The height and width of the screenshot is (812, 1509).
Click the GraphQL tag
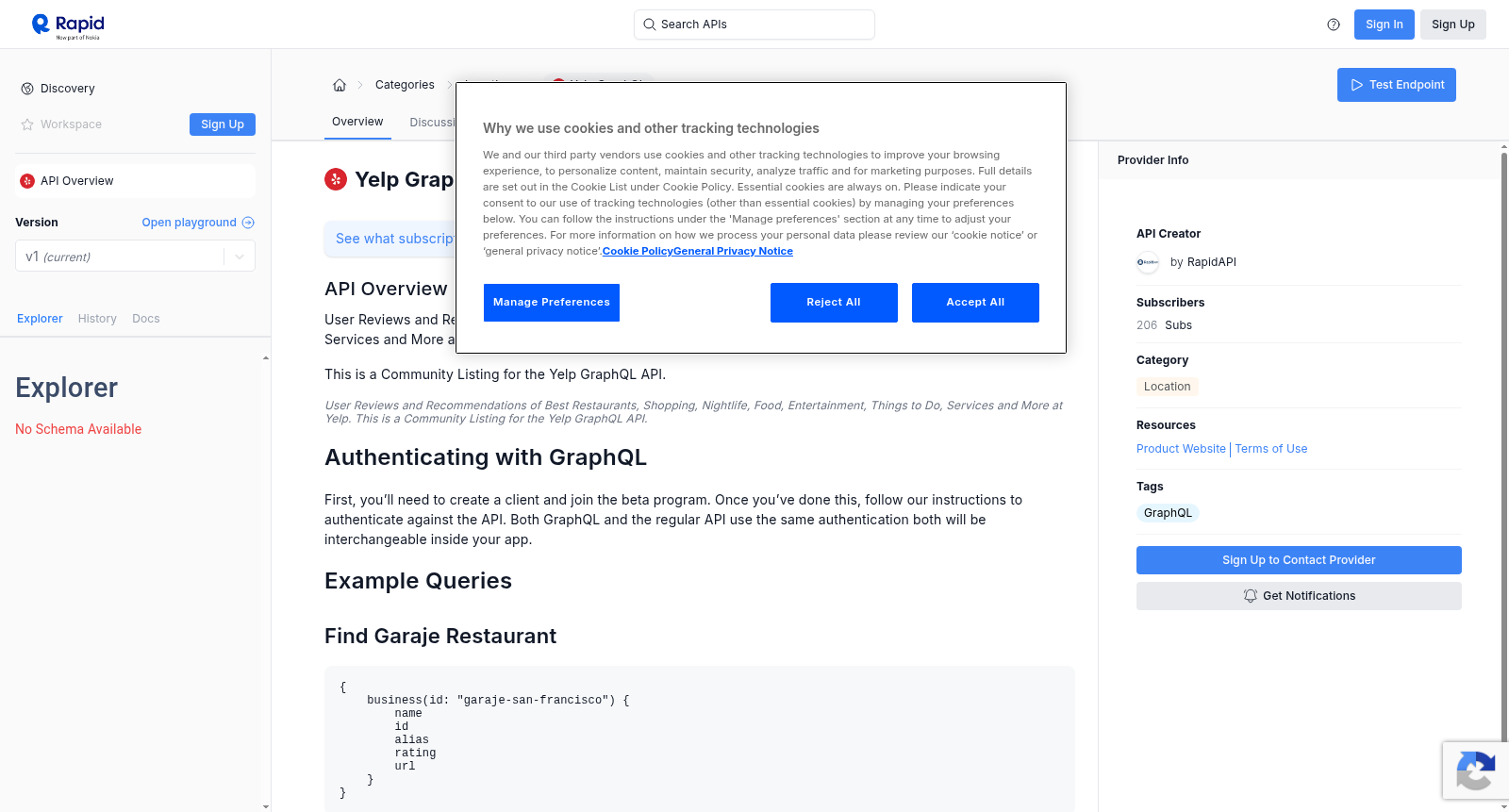(1168, 513)
